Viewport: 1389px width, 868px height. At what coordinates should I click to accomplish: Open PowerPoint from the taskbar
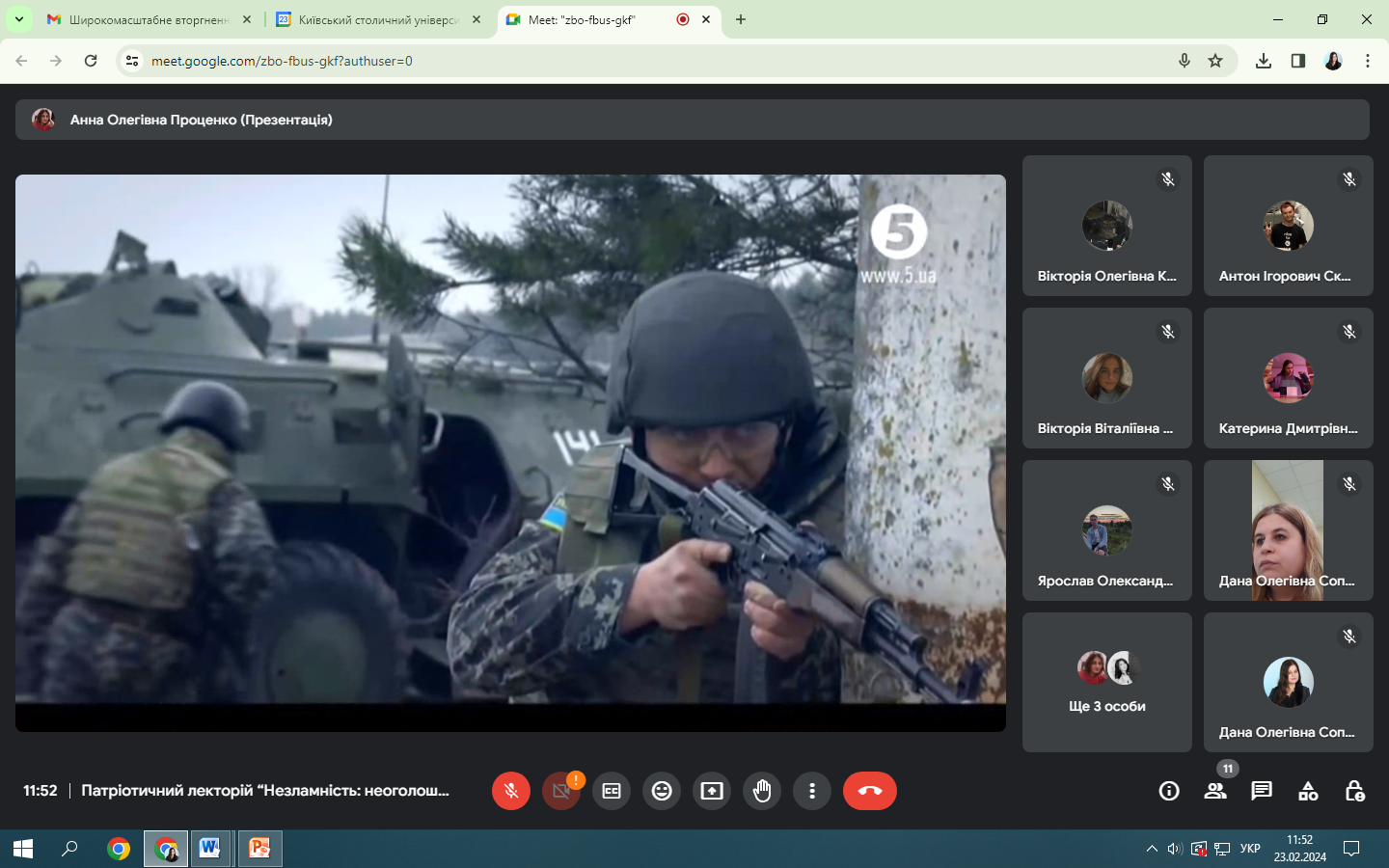click(259, 849)
